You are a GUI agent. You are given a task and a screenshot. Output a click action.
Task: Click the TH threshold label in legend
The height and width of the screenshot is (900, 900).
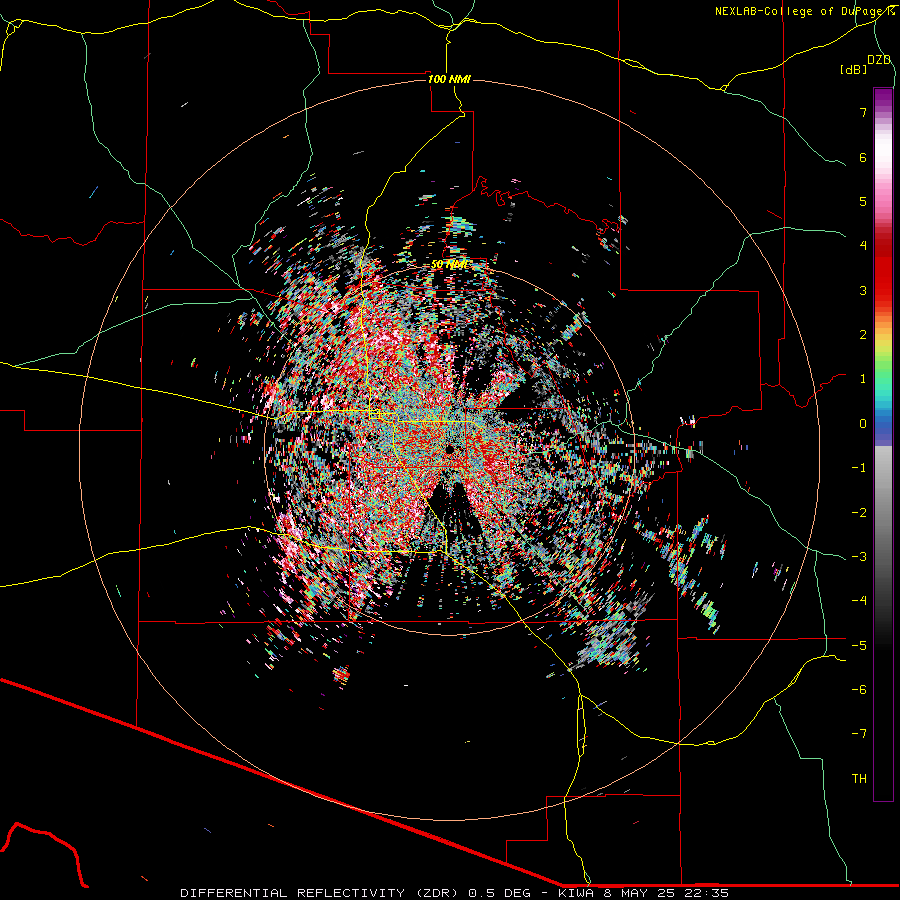coord(859,778)
